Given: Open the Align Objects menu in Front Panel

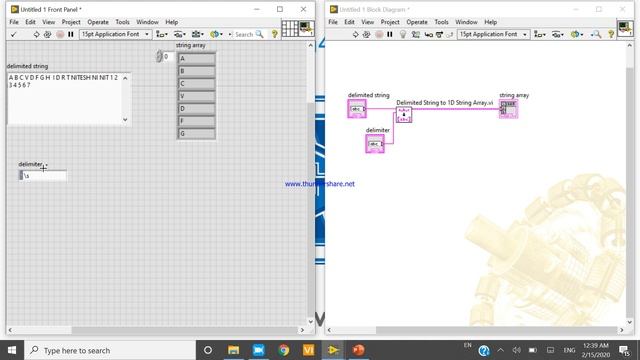Looking at the screenshot, I should pos(162,34).
